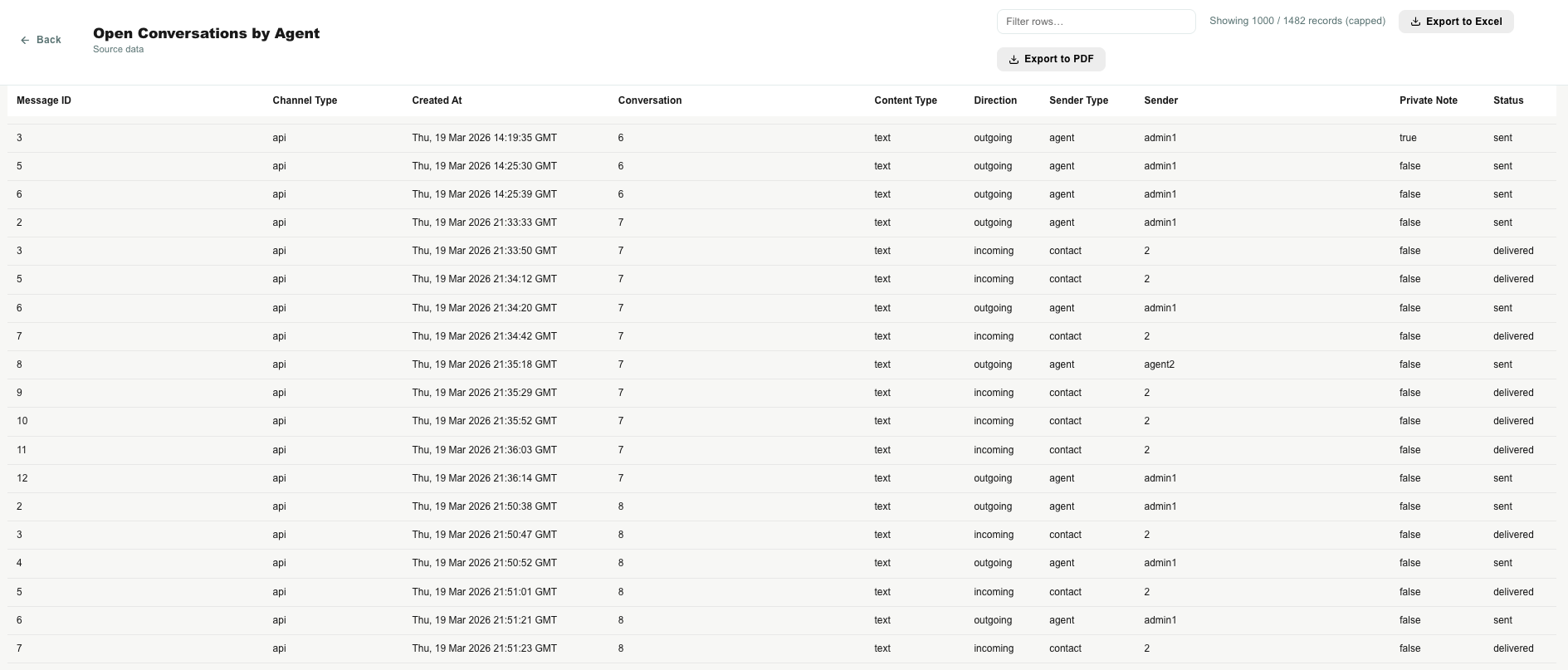Click Message ID '10' cell
Image resolution: width=1568 pixels, height=670 pixels.
tap(22, 421)
